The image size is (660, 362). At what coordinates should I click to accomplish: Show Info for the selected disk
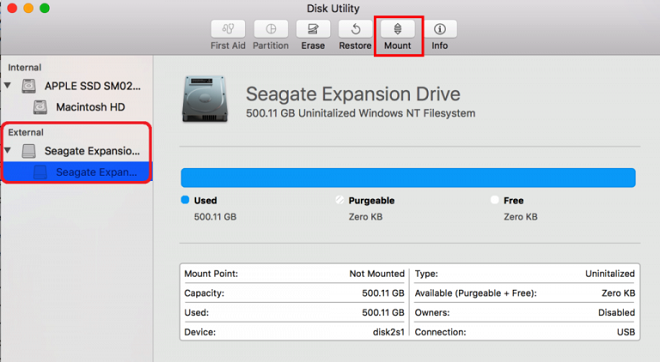pyautogui.click(x=440, y=29)
